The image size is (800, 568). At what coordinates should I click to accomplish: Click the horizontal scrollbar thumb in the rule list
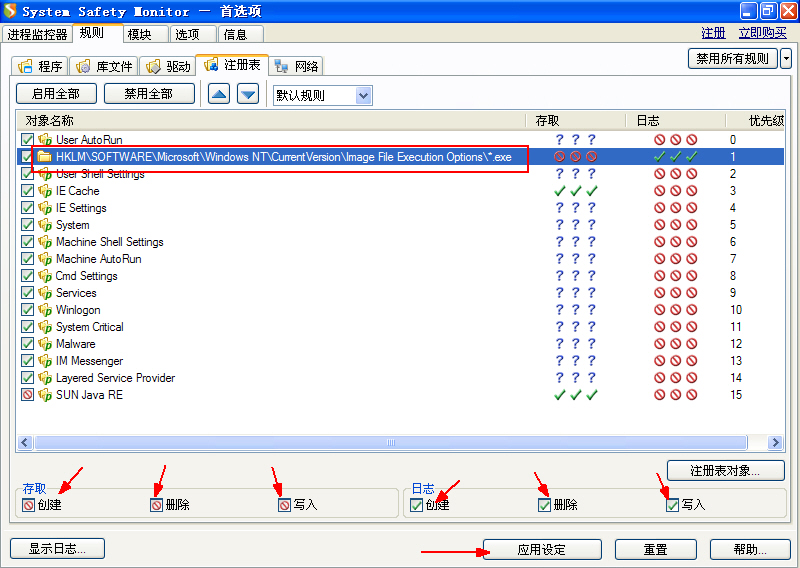pos(391,442)
